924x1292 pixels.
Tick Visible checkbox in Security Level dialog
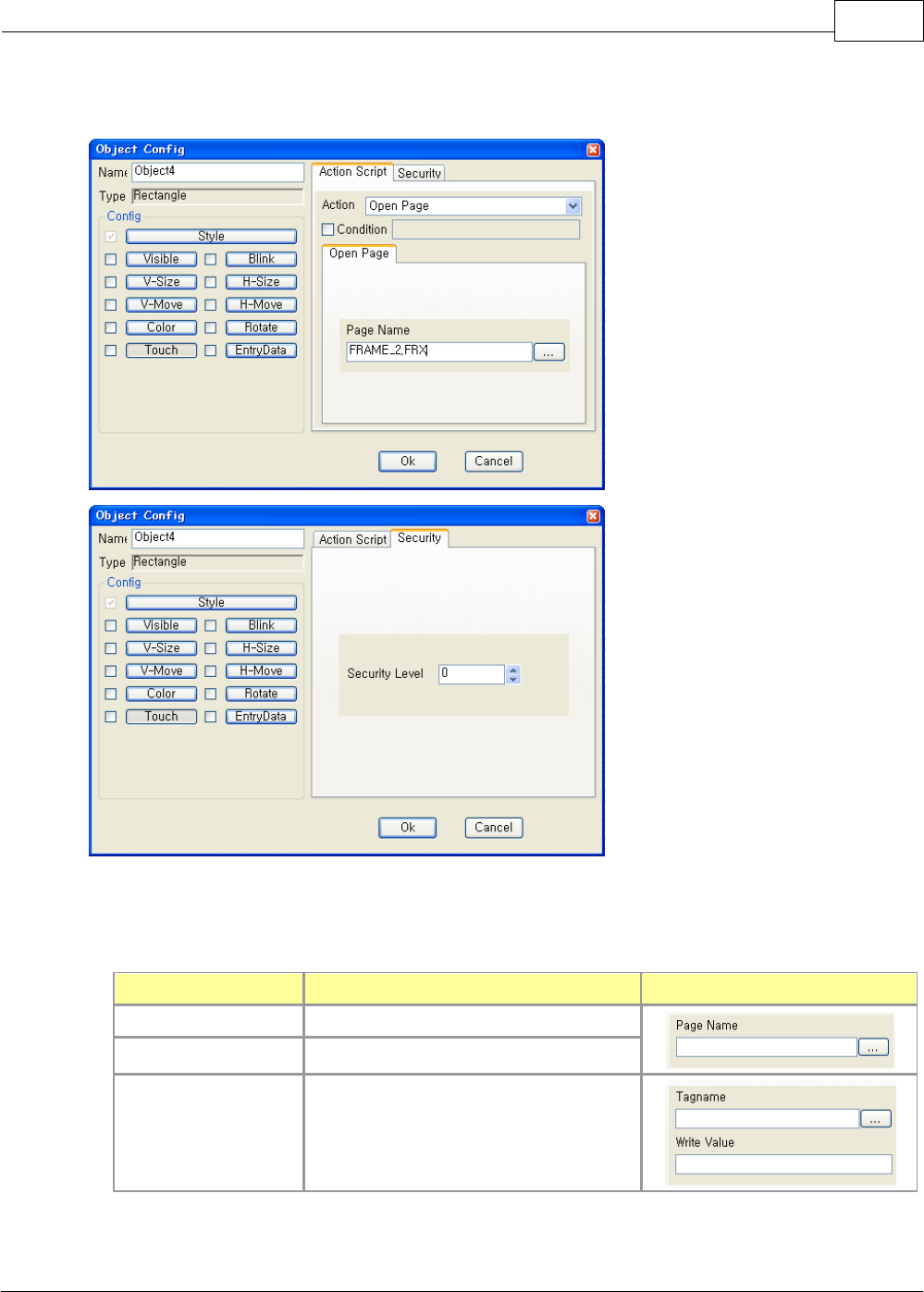click(x=111, y=626)
